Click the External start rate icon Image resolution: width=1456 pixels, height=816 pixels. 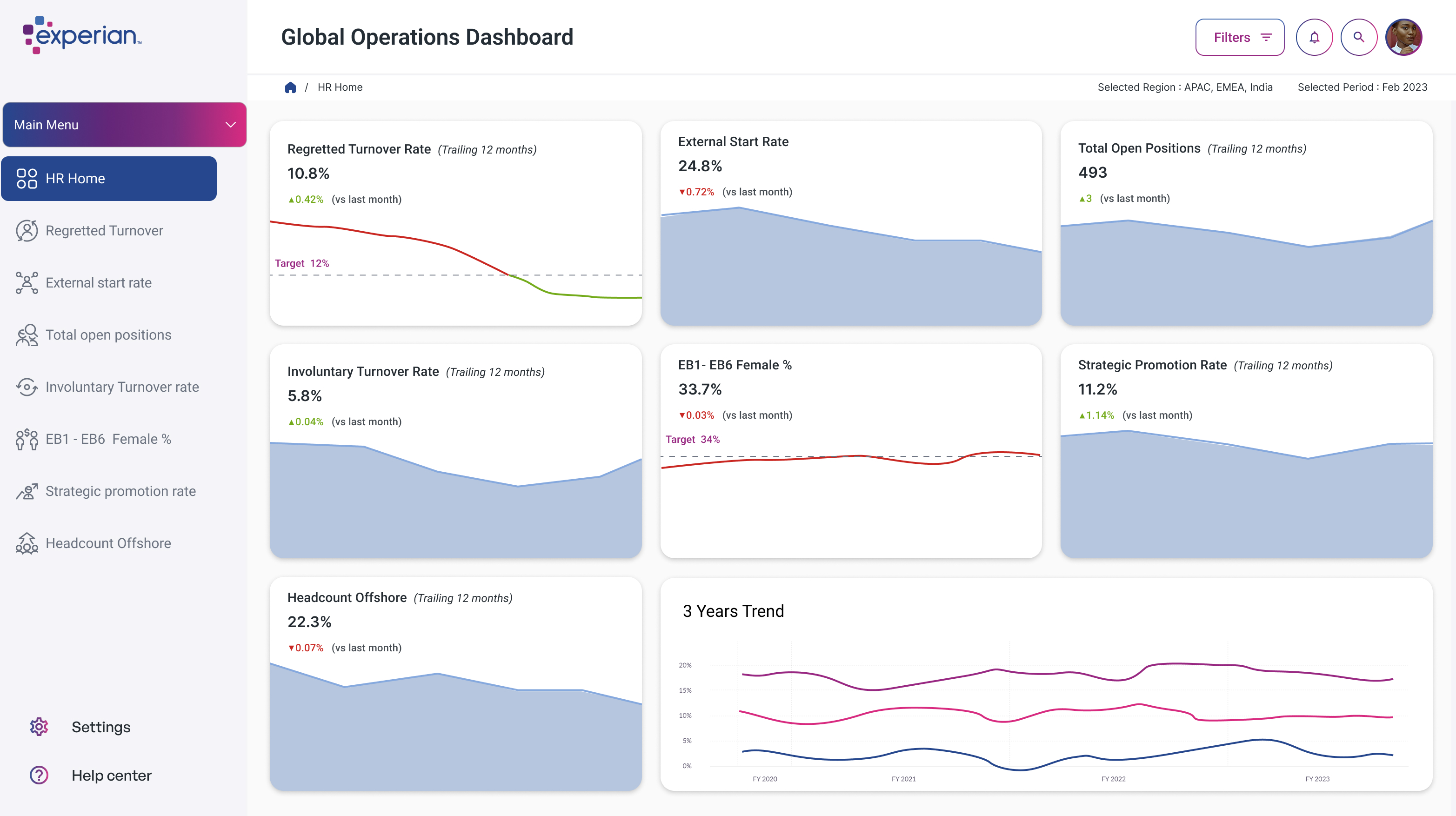coord(27,282)
